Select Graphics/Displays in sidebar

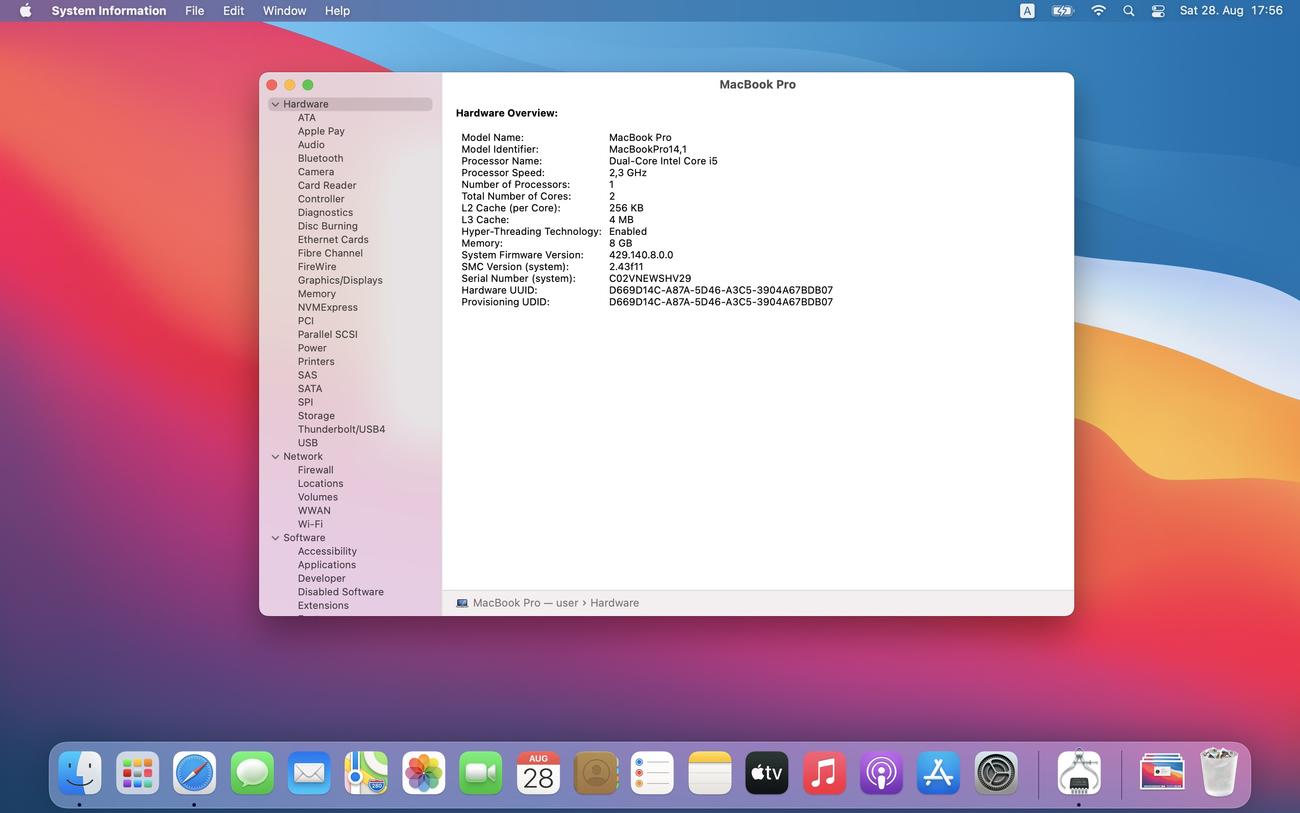pos(340,281)
